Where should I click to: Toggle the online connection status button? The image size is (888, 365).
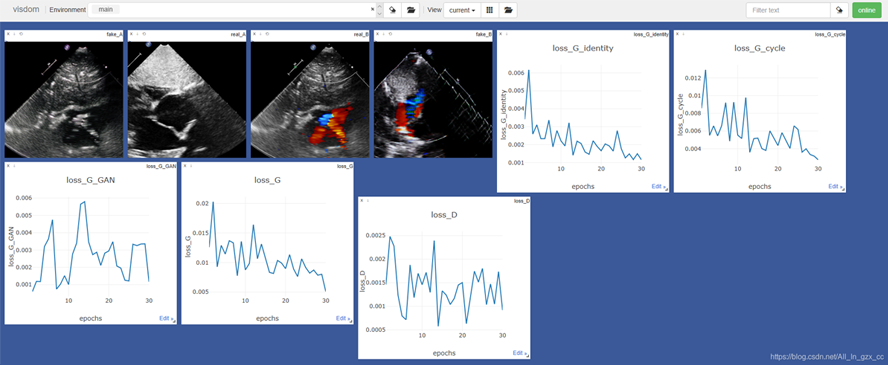[866, 10]
